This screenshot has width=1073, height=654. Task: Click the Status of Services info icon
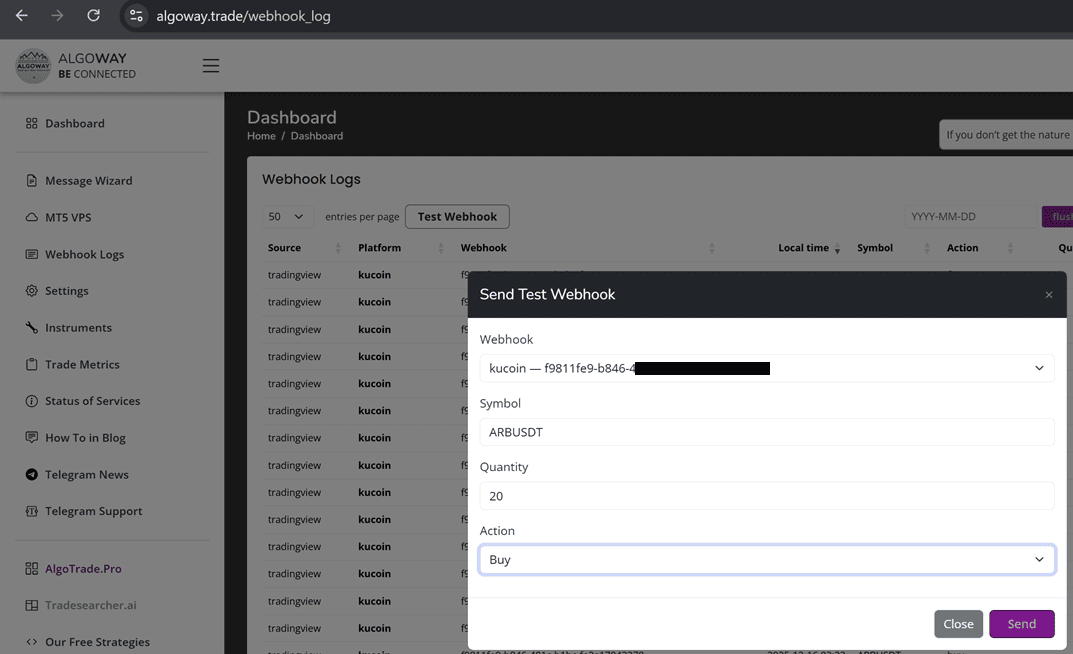(31, 401)
